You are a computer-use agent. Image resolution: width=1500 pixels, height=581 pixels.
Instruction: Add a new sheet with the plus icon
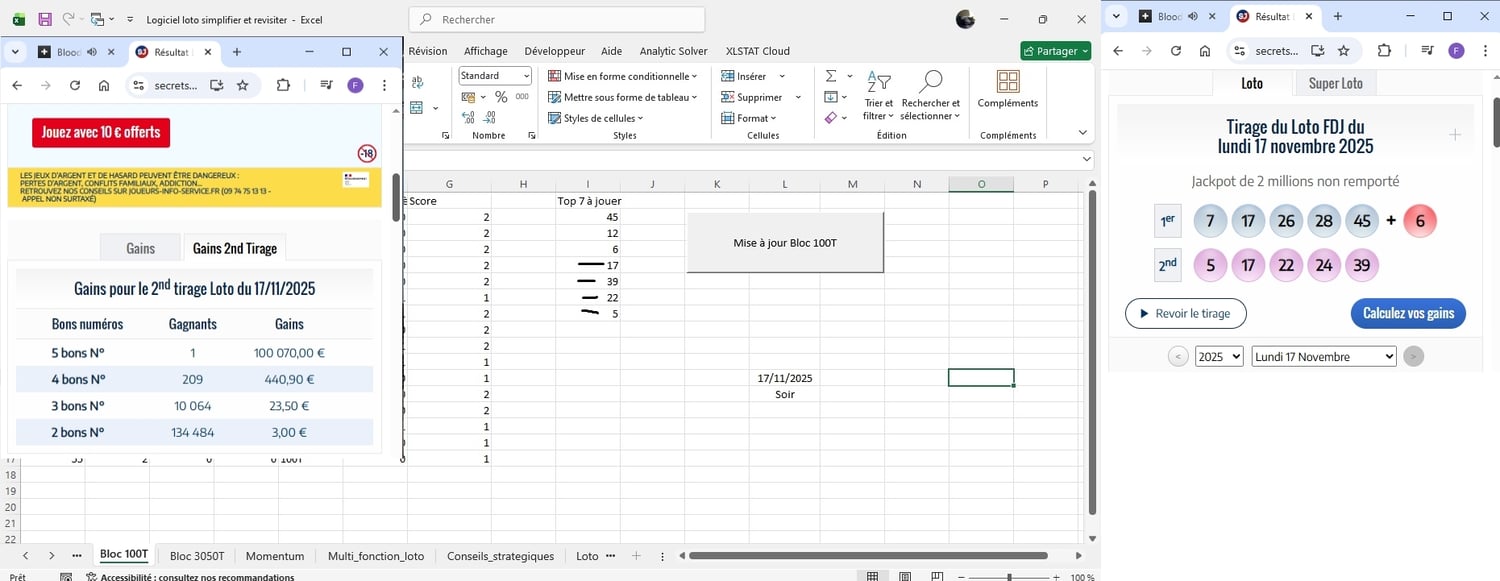(x=636, y=556)
